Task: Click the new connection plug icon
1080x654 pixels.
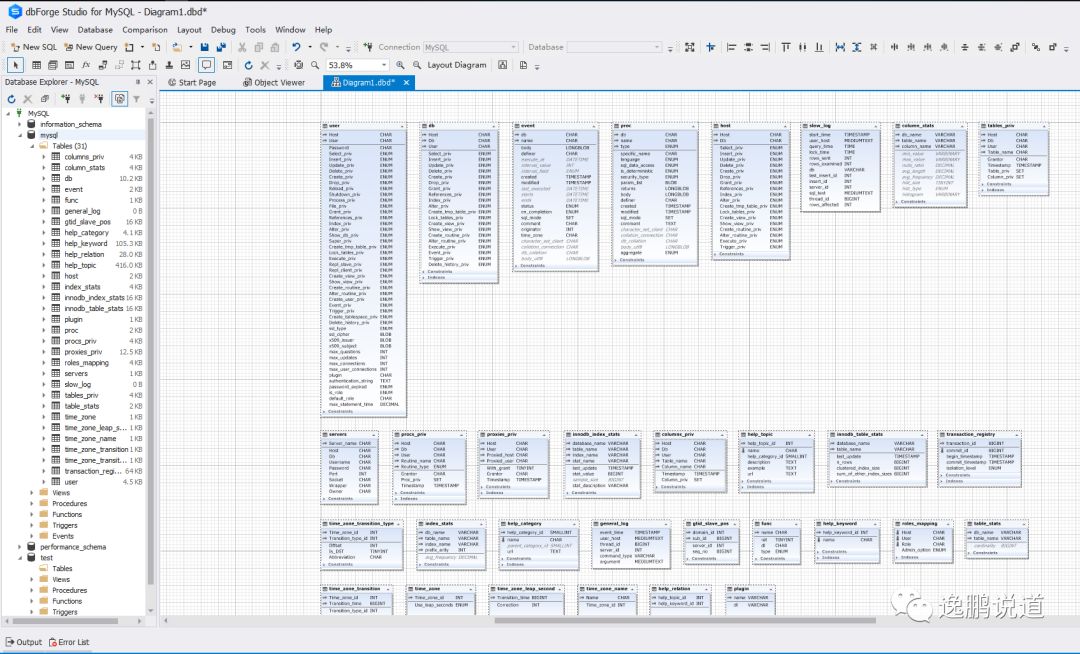Action: (x=65, y=99)
